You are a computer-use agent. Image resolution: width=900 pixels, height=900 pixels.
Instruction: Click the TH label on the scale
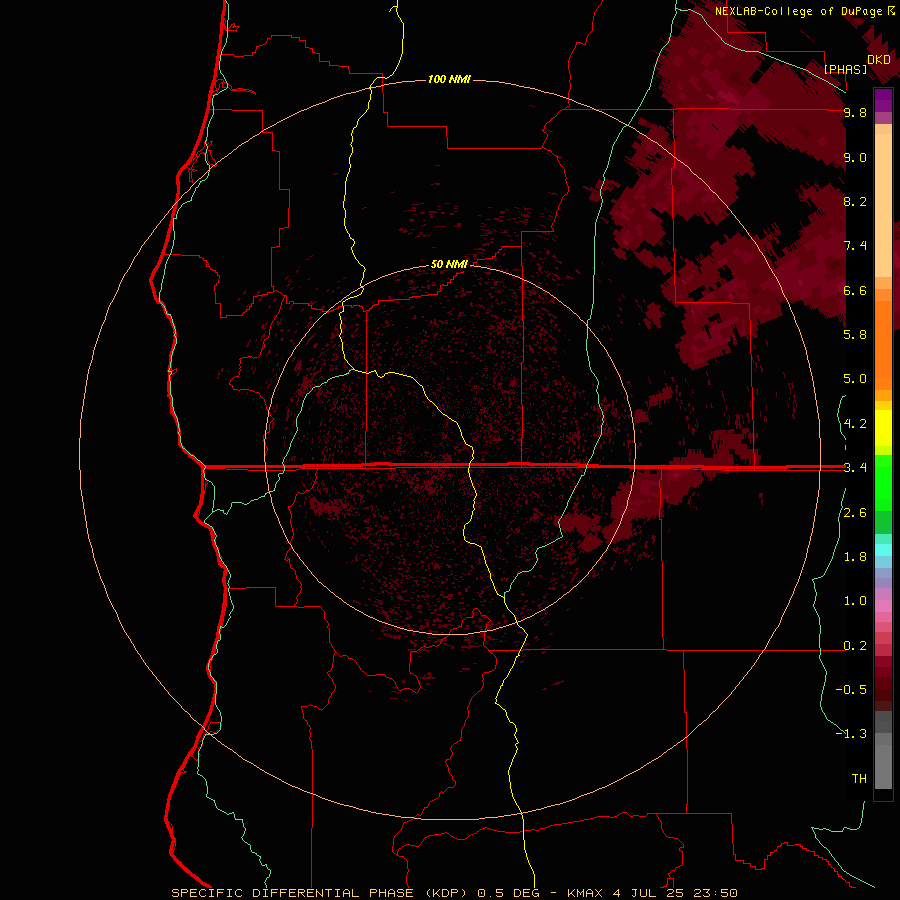(859, 778)
